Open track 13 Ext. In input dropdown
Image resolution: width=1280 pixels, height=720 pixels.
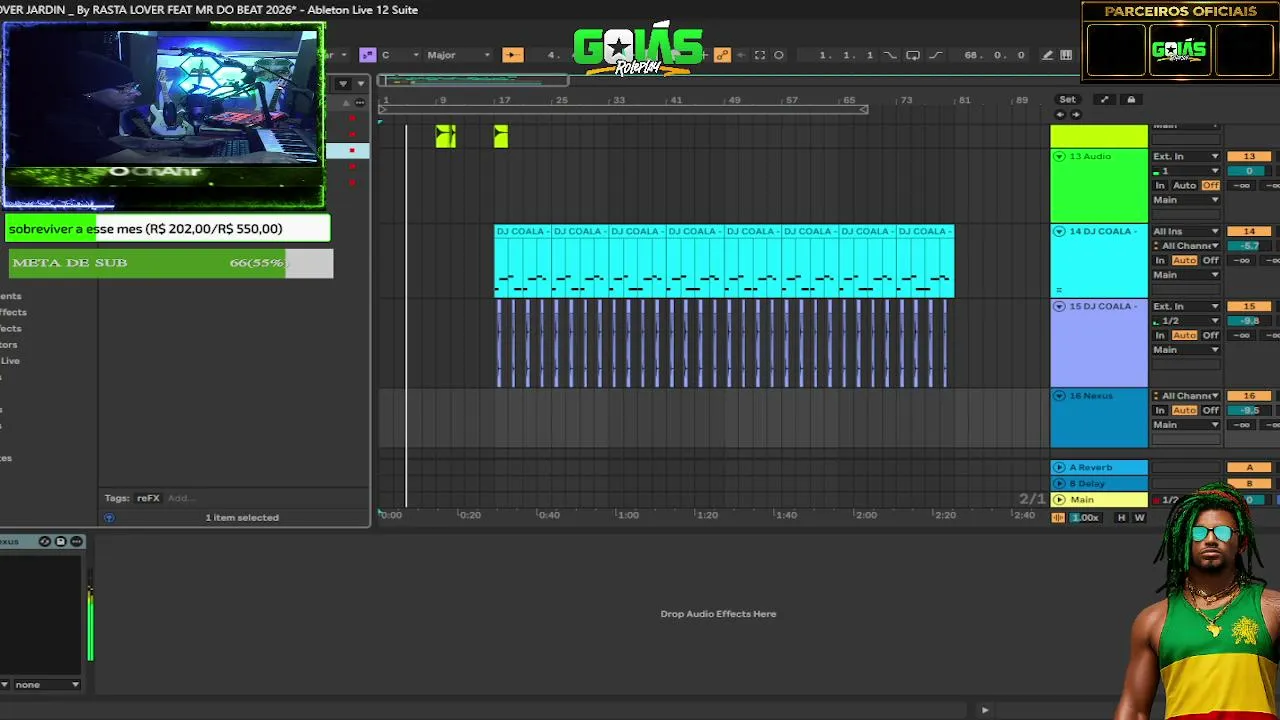pos(1186,157)
